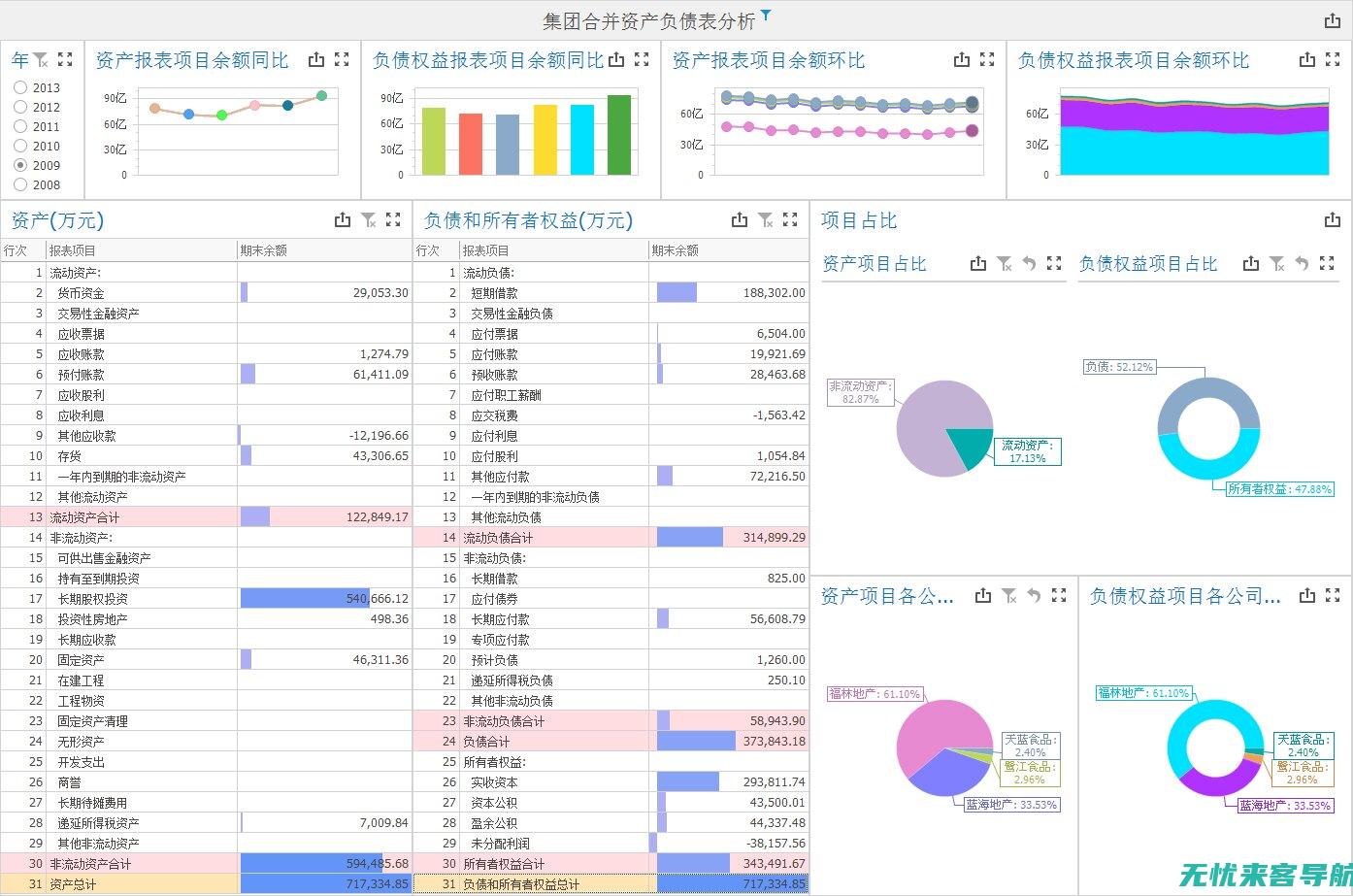Export the 负债权益项目各公司… donut chart
Image resolution: width=1353 pixels, height=896 pixels.
tap(1307, 595)
